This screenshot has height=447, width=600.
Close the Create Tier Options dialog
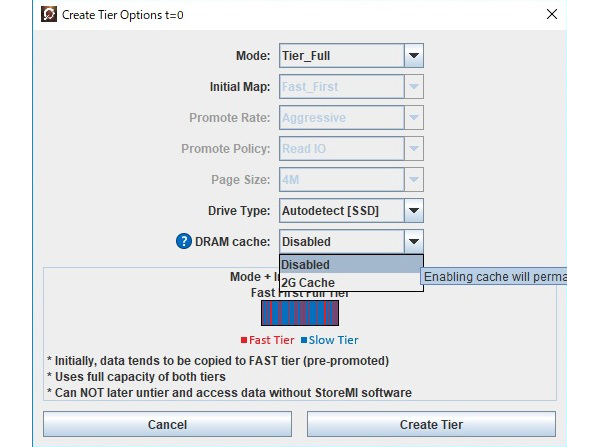coord(552,15)
